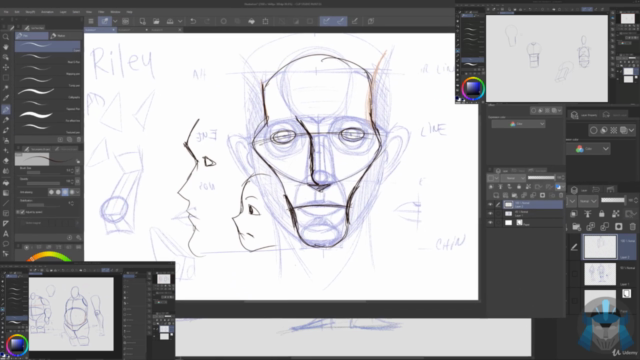The image size is (640, 360).
Task: Select the Zoom magnifier tool
Action: tap(6, 37)
